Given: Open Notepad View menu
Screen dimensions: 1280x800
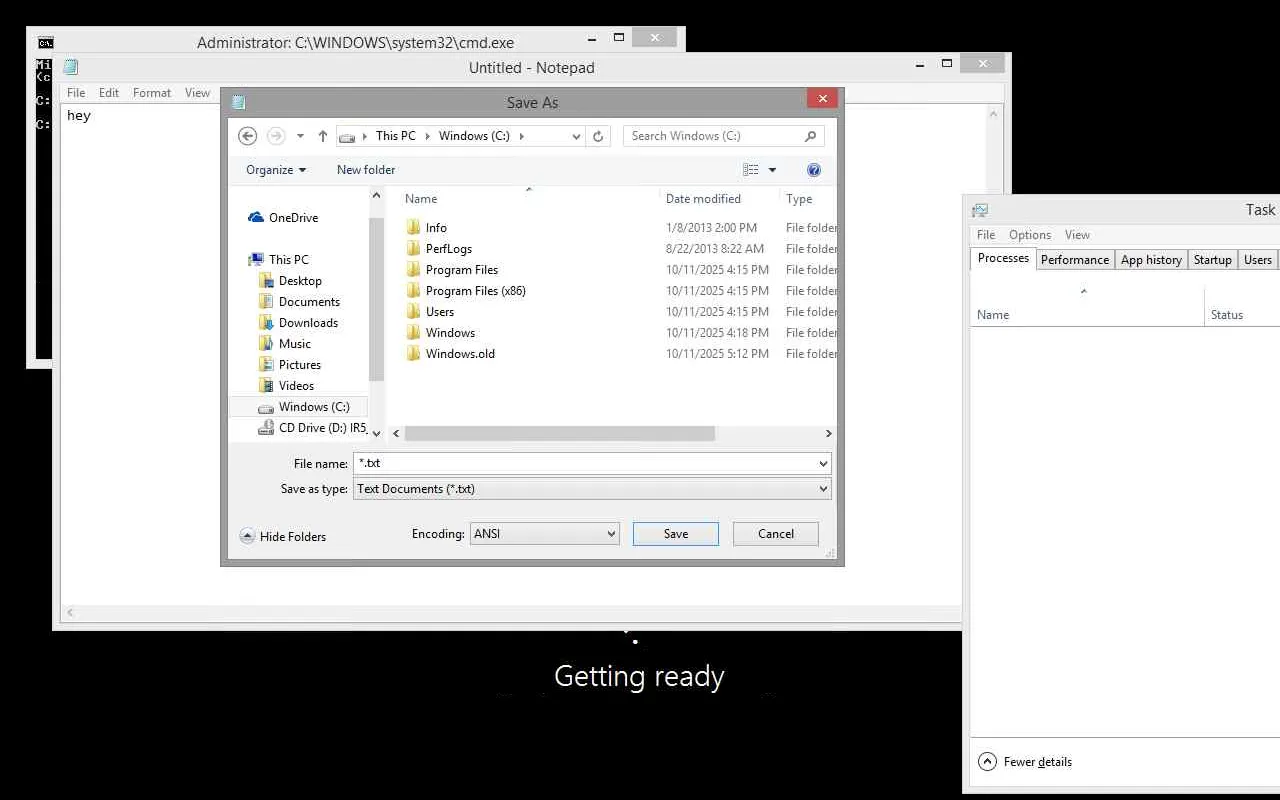Looking at the screenshot, I should pyautogui.click(x=198, y=93).
